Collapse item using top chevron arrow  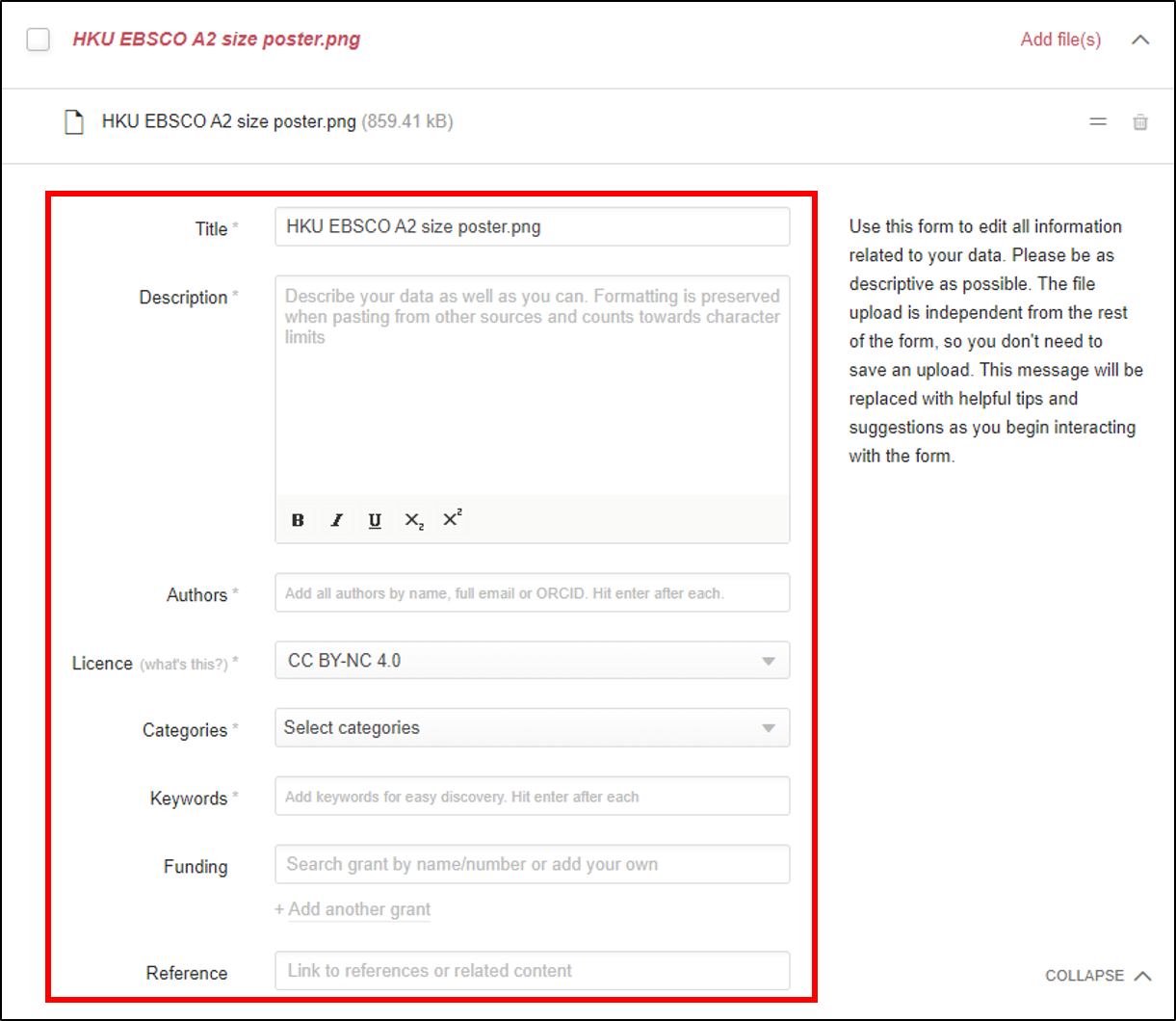pos(1140,40)
